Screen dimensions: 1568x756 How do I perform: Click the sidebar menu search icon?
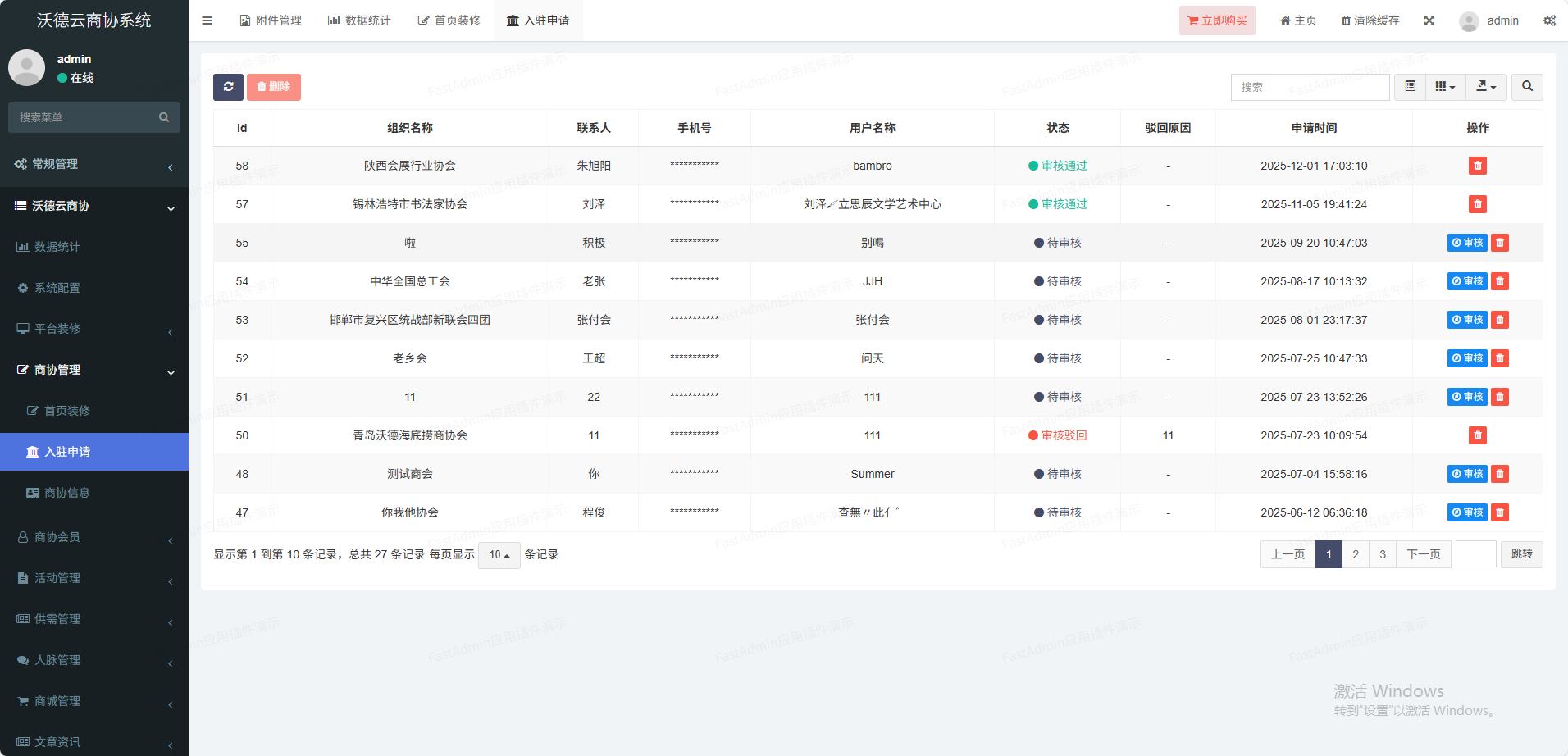tap(164, 117)
